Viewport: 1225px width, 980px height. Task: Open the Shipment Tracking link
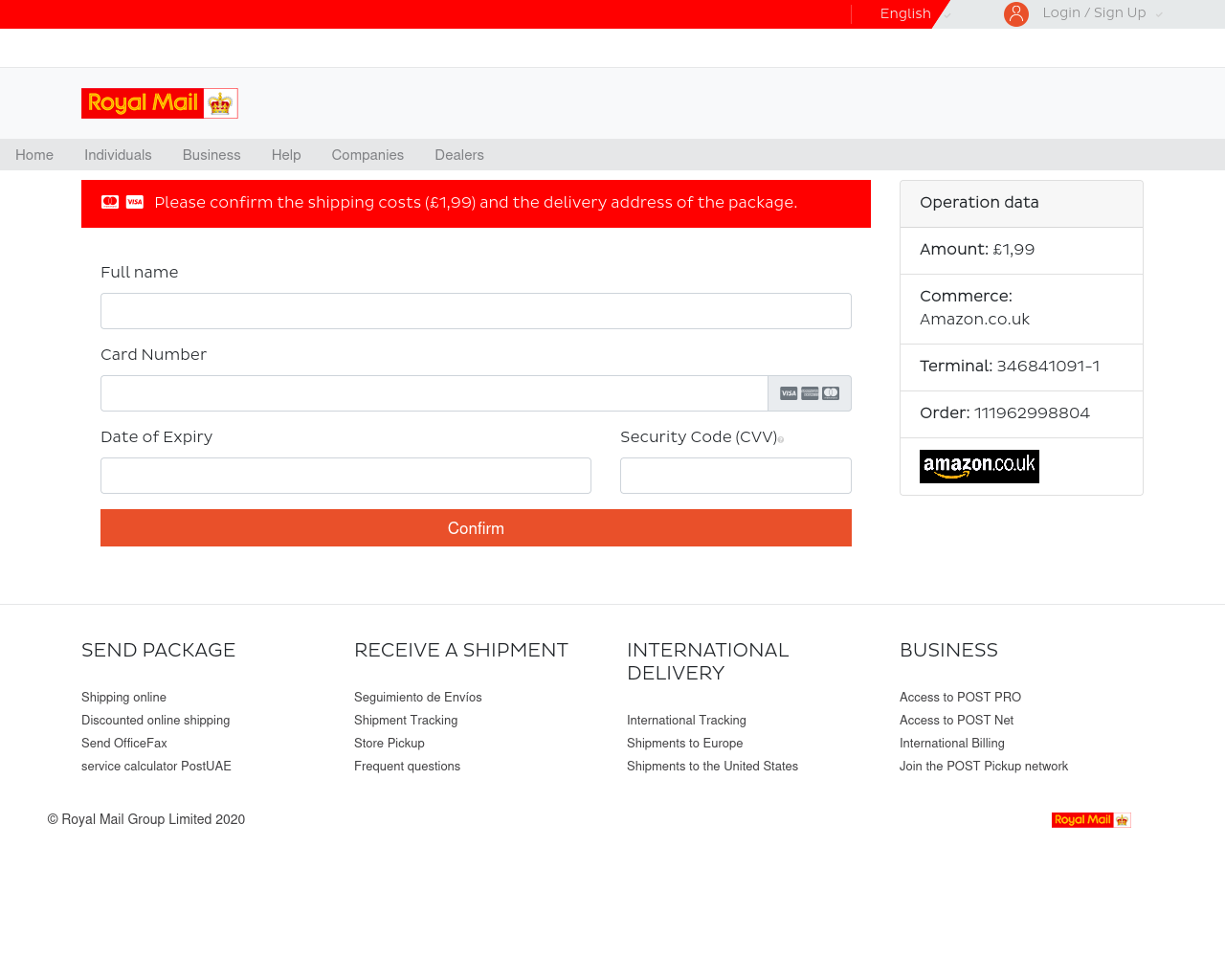406,721
